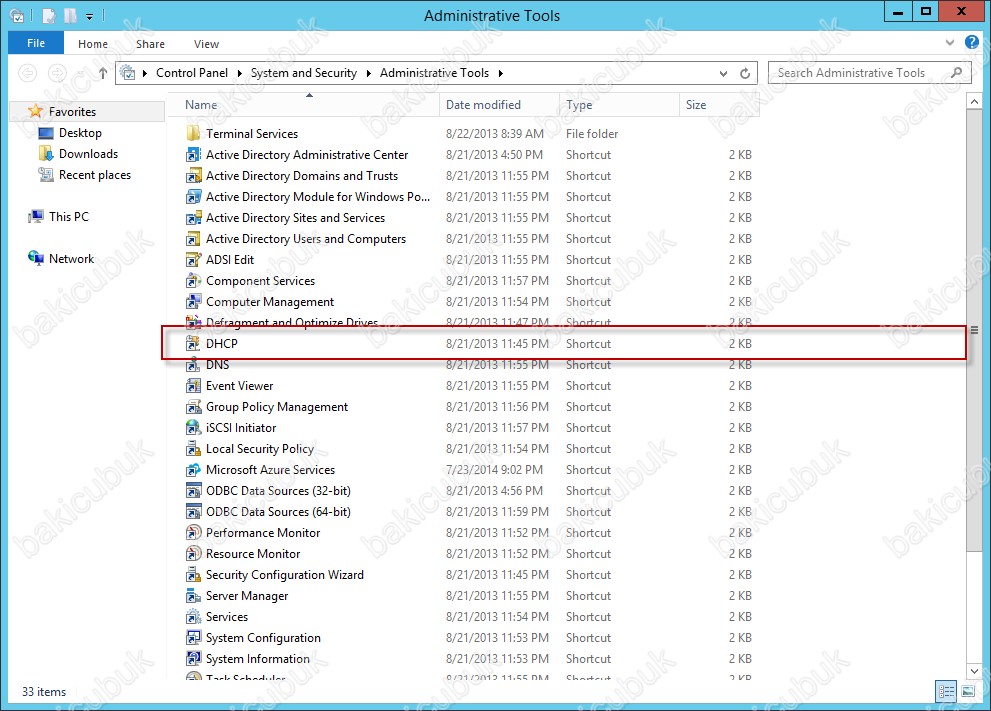Open Desktop in the navigation pane
The height and width of the screenshot is (711, 991).
point(80,133)
